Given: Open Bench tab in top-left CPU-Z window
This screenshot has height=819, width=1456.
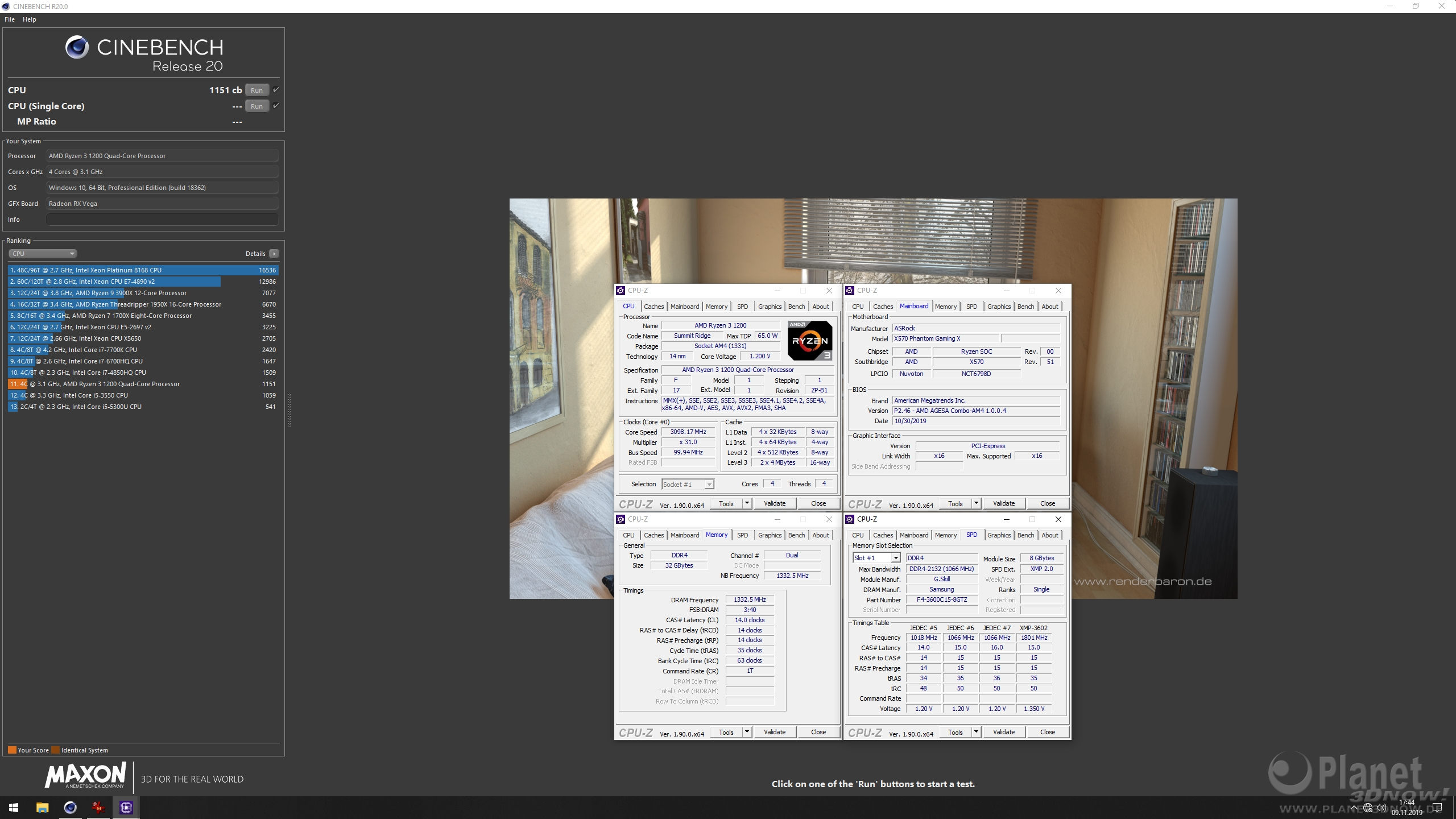Looking at the screenshot, I should tap(796, 307).
